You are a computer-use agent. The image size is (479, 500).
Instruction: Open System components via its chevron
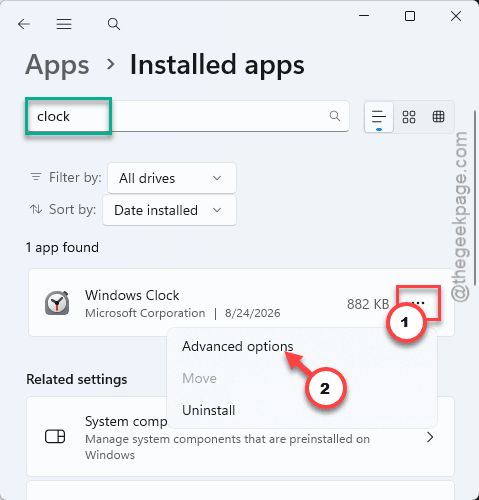coord(430,437)
